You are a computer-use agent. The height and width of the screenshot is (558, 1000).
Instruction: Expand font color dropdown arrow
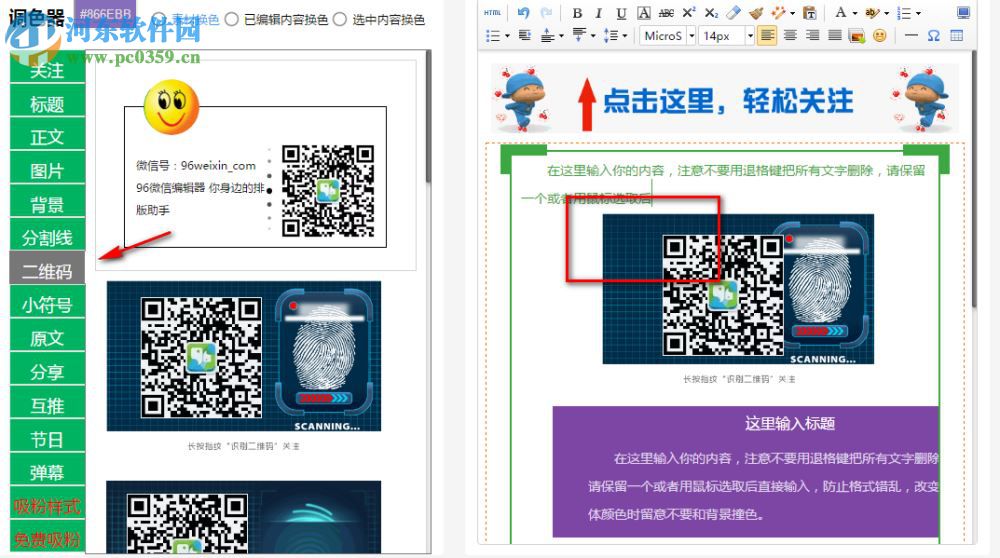[x=855, y=13]
